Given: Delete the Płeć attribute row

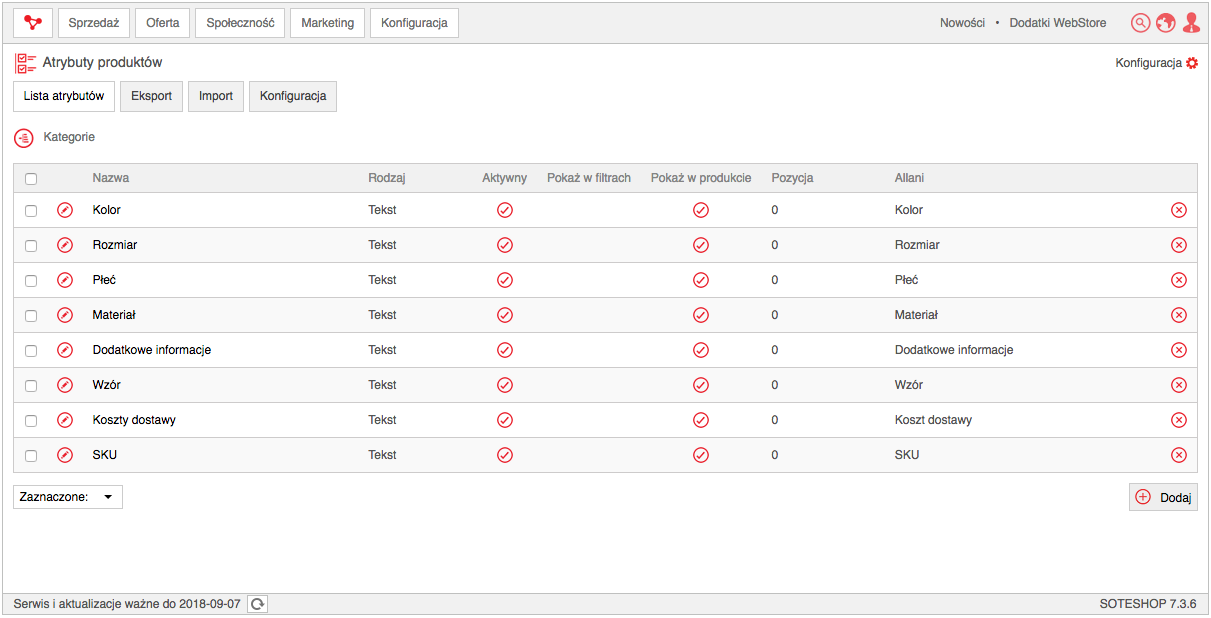Looking at the screenshot, I should coord(1179,280).
